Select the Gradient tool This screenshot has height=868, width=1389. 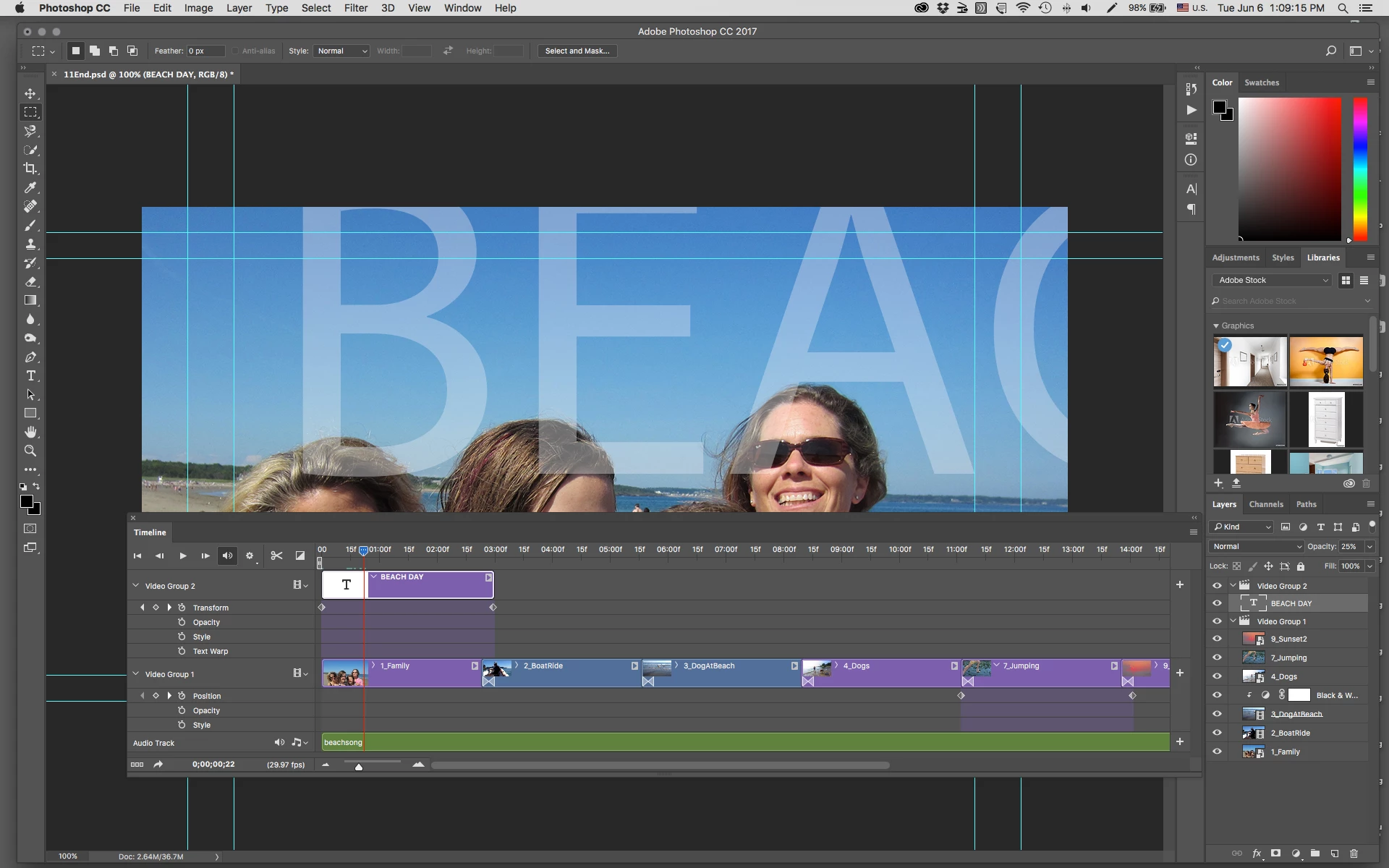pos(30,300)
